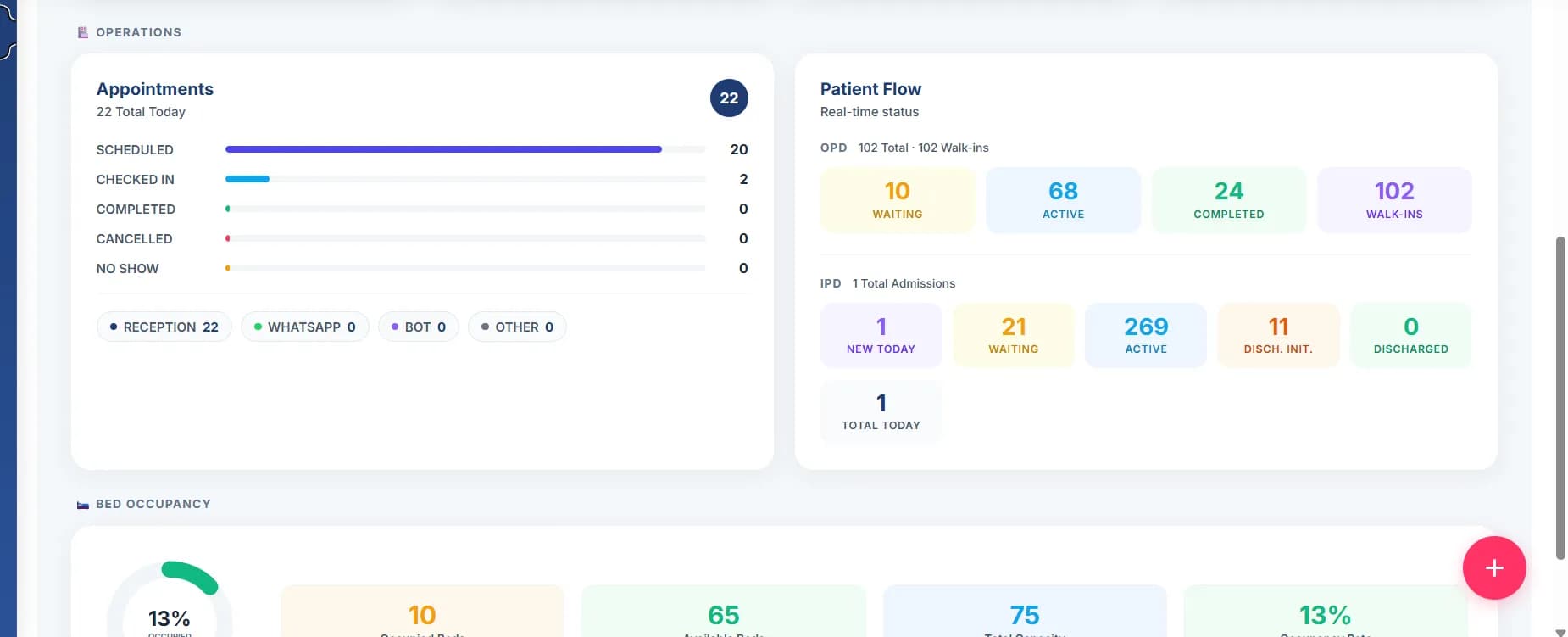Open the 11 Disch. Init. card

pos(1278,335)
